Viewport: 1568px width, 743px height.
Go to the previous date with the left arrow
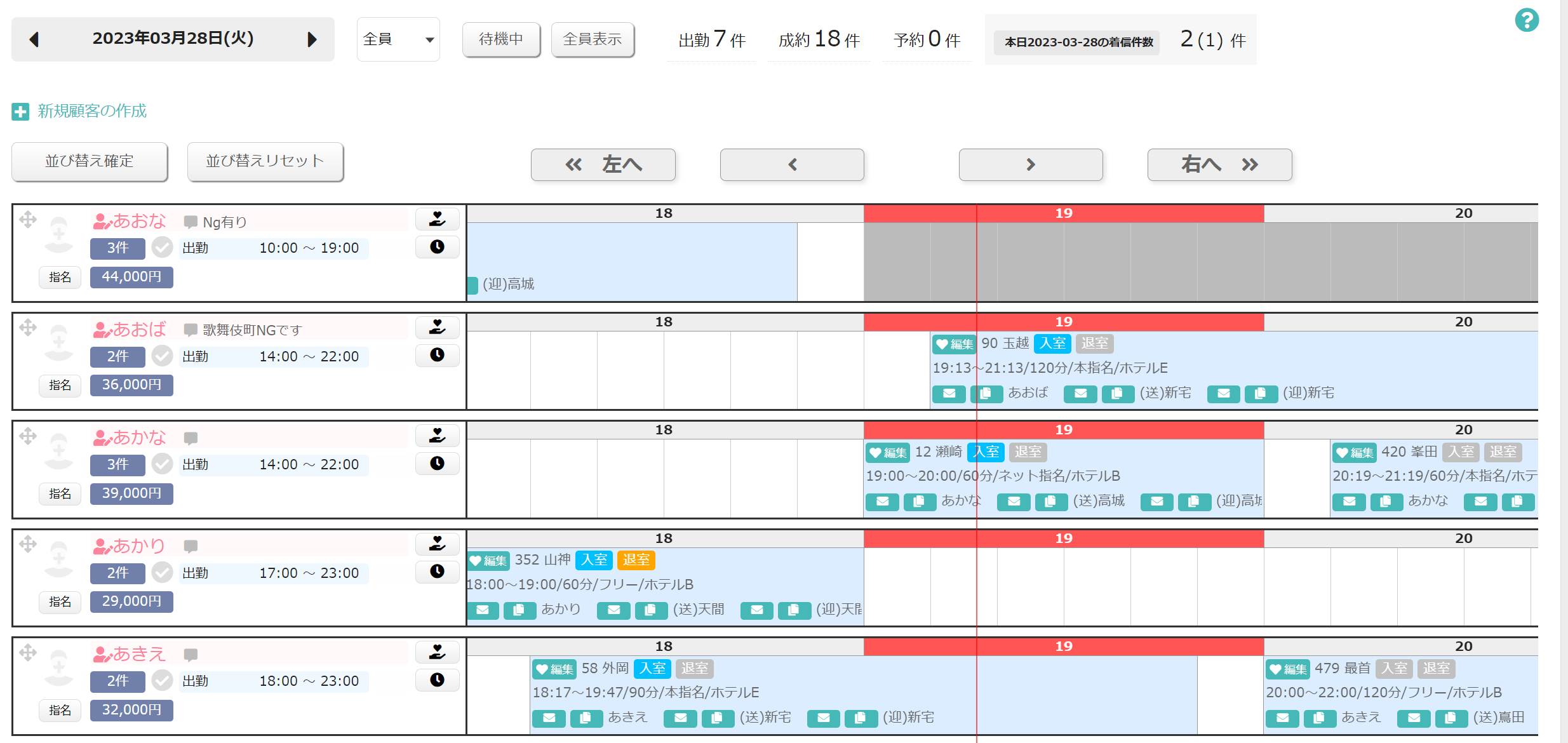tap(34, 39)
